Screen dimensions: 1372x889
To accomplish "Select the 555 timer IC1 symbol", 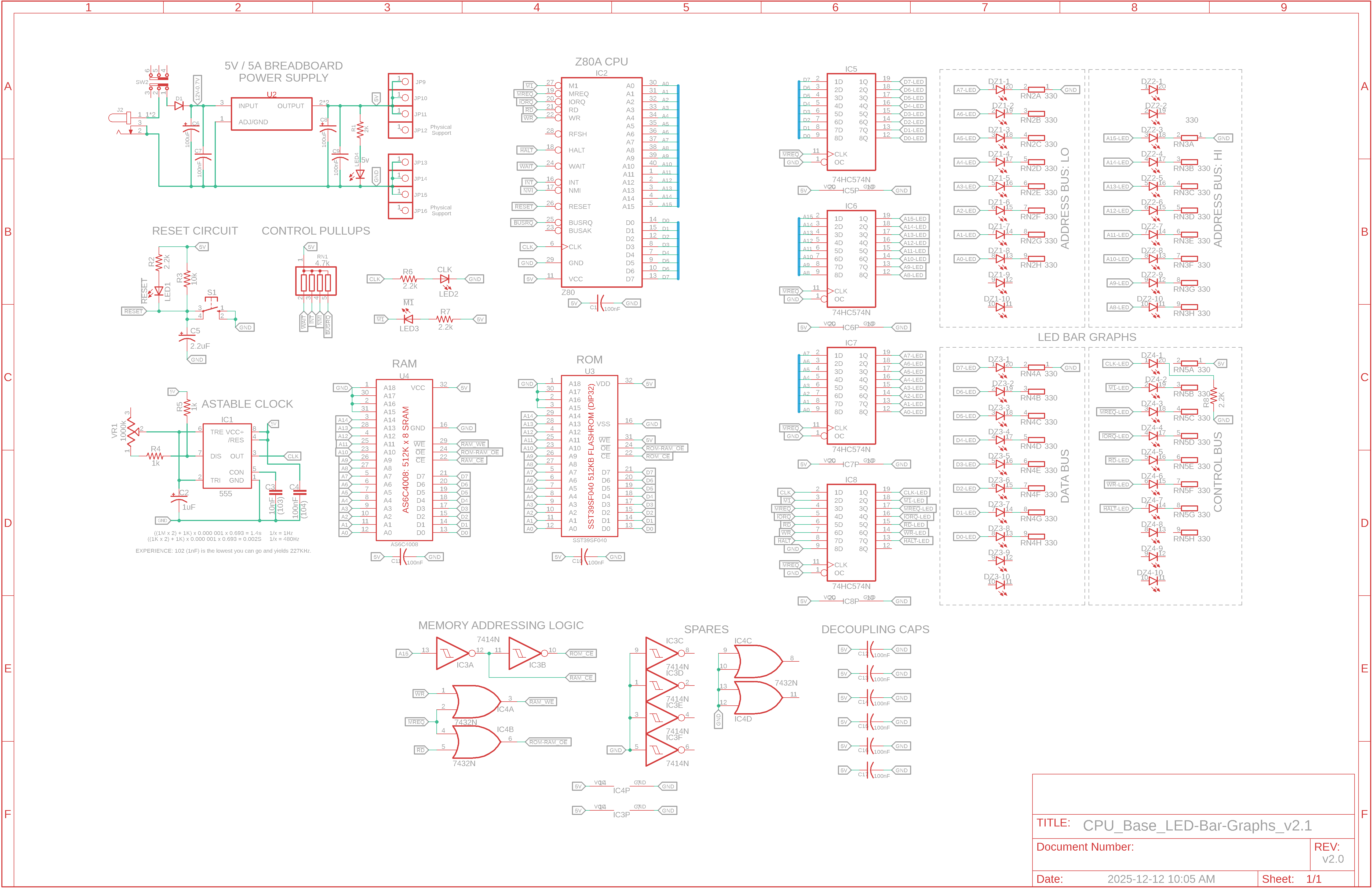I will [227, 456].
